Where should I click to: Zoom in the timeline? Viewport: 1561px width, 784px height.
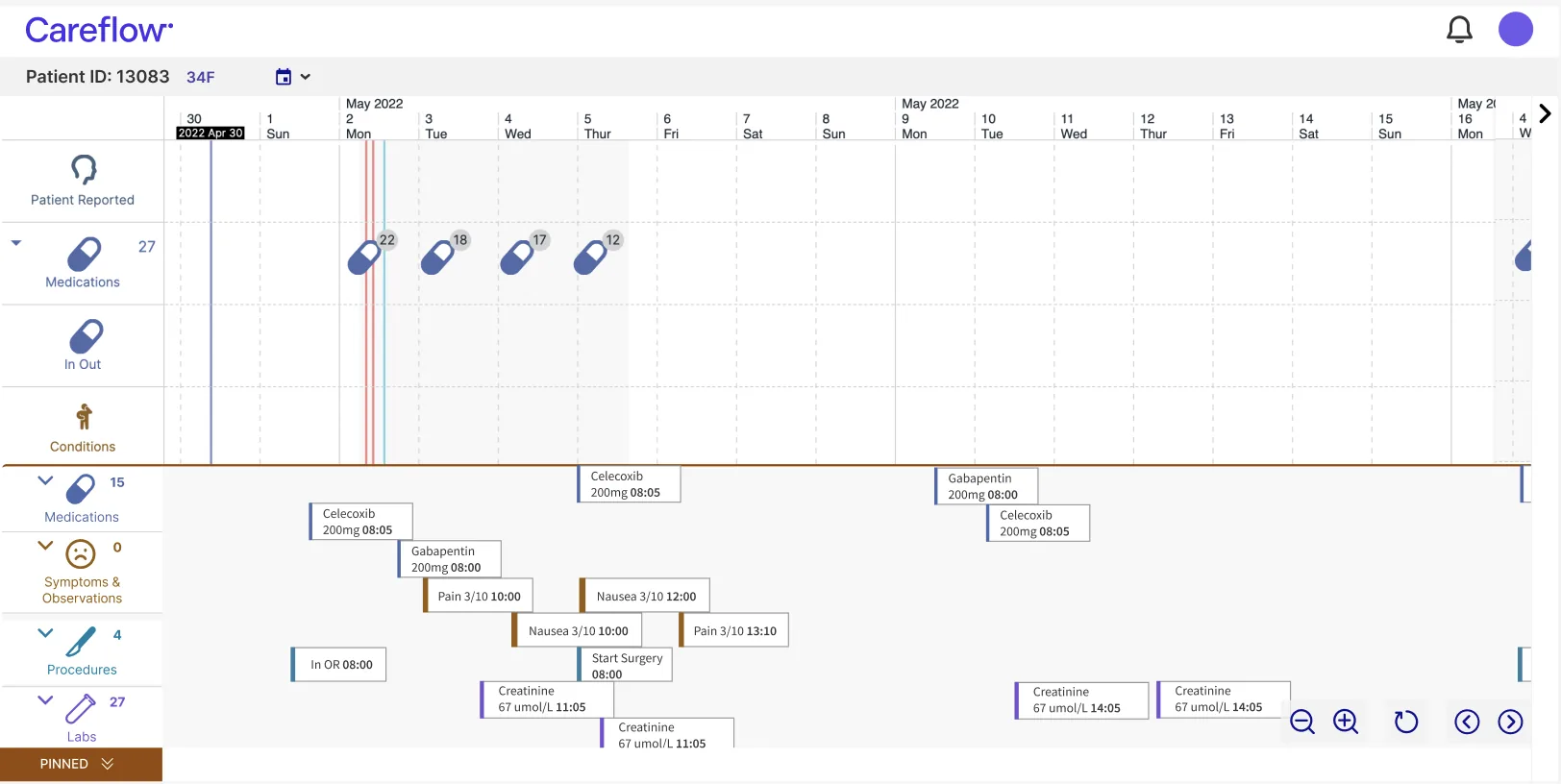tap(1346, 722)
